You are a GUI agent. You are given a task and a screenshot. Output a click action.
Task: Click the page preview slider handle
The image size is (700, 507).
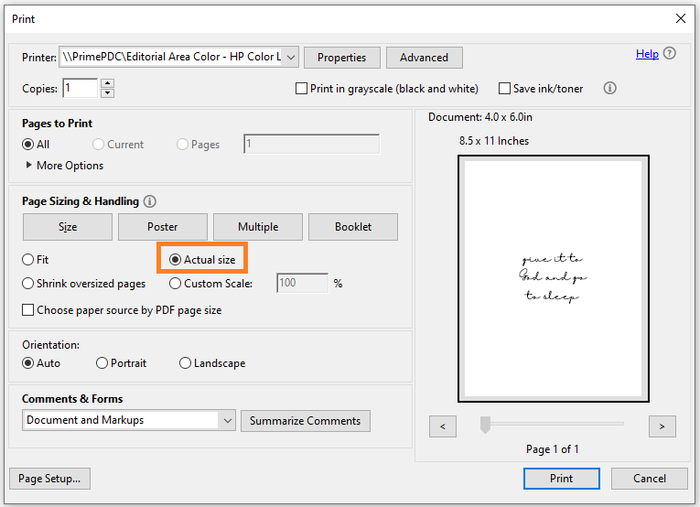[485, 425]
